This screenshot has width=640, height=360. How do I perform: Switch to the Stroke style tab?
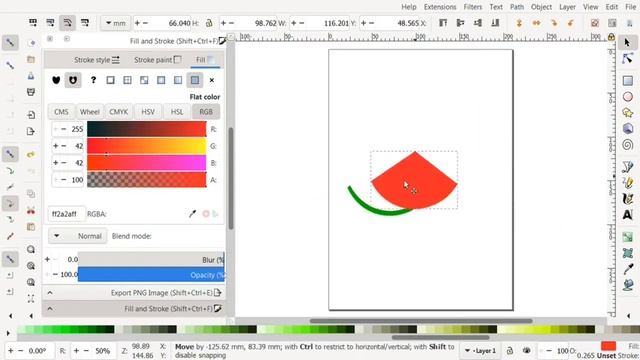coord(97,60)
